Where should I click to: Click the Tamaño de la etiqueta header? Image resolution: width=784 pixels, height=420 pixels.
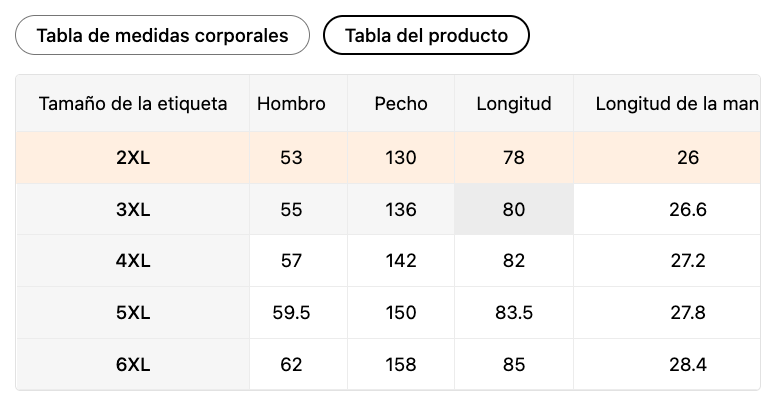(x=133, y=103)
